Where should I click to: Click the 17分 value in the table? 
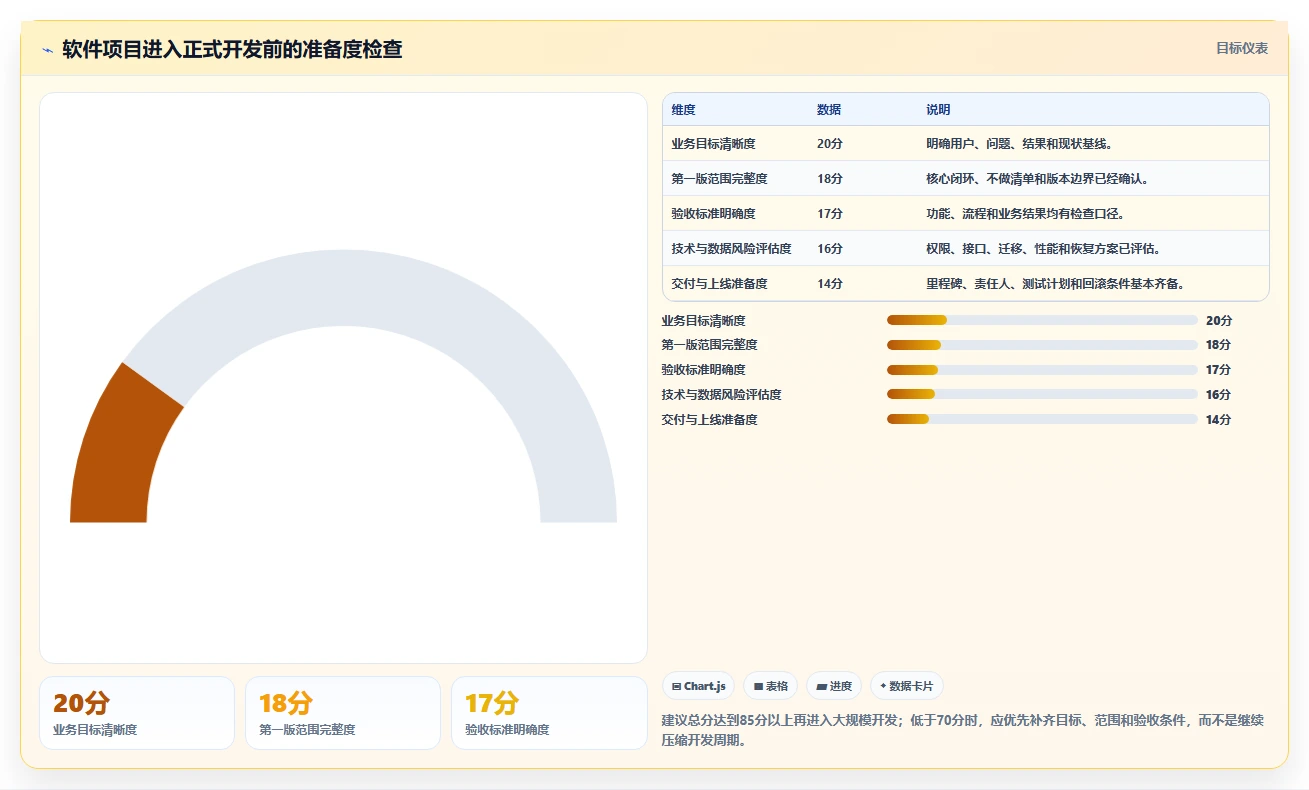tap(829, 213)
